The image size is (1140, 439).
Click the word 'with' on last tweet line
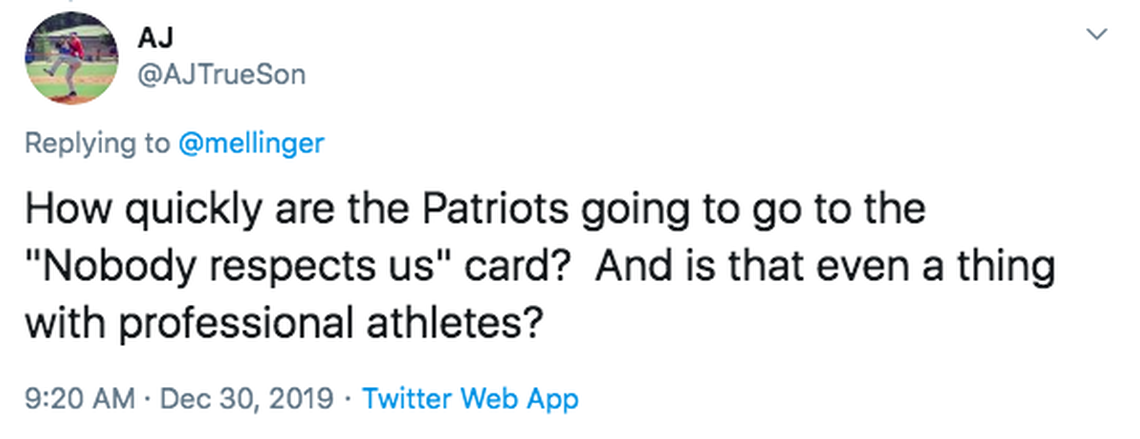56,323
